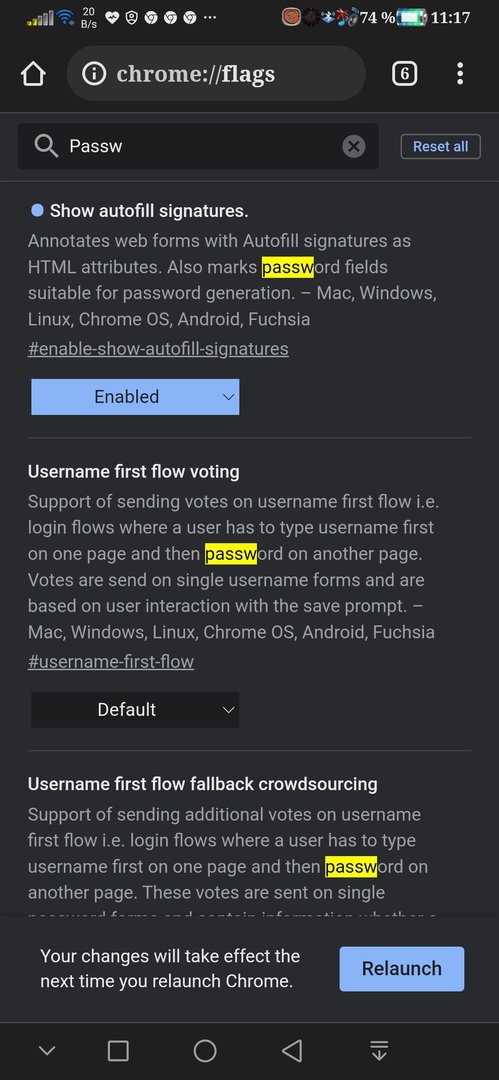Image resolution: width=499 pixels, height=1080 pixels.
Task: Focus the flags search field containing Passw
Action: (198, 146)
